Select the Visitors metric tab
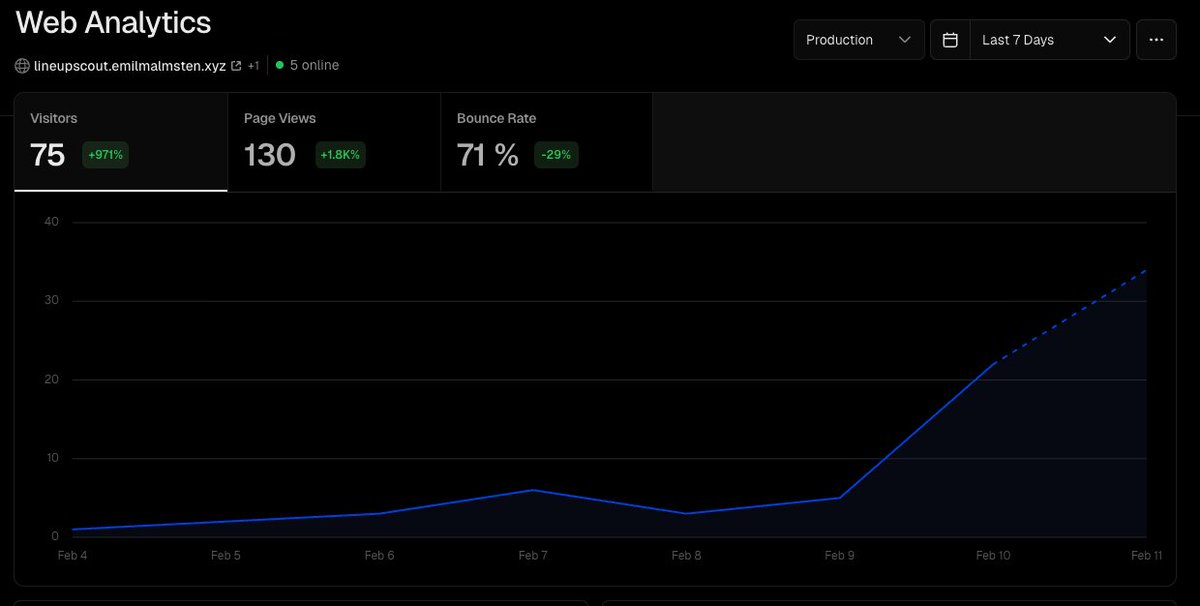This screenshot has height=606, width=1200. [121, 141]
